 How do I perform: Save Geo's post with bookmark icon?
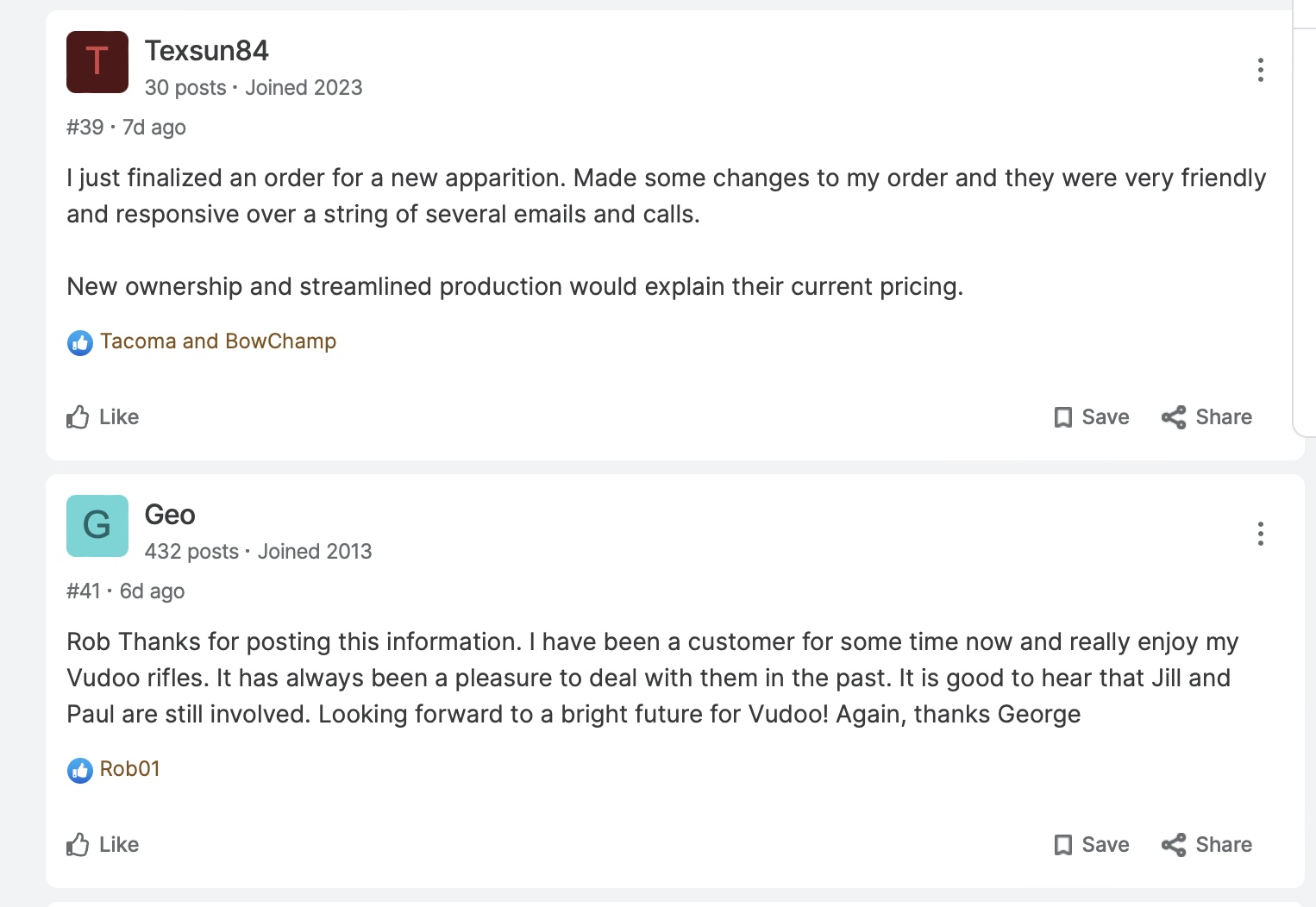tap(1091, 845)
